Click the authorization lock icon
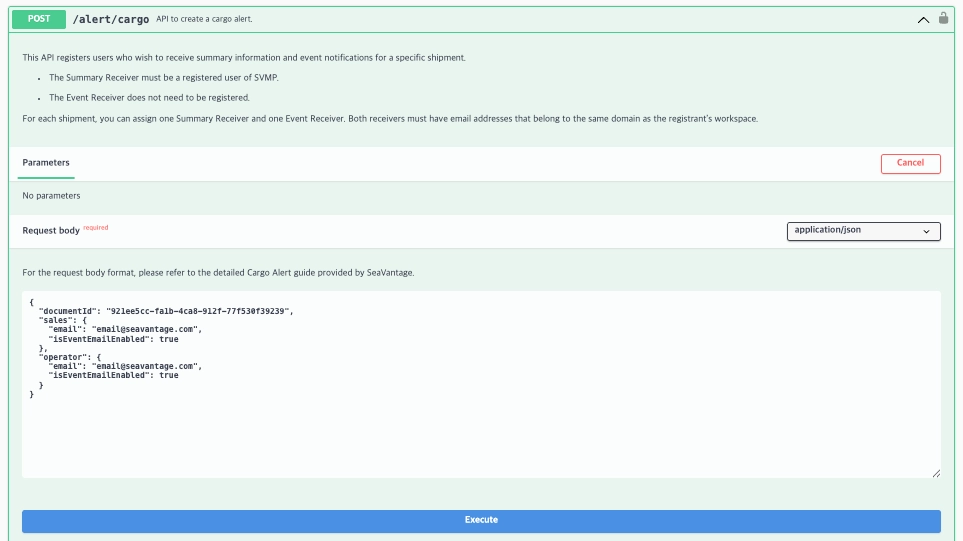The image size is (963, 541). click(943, 18)
